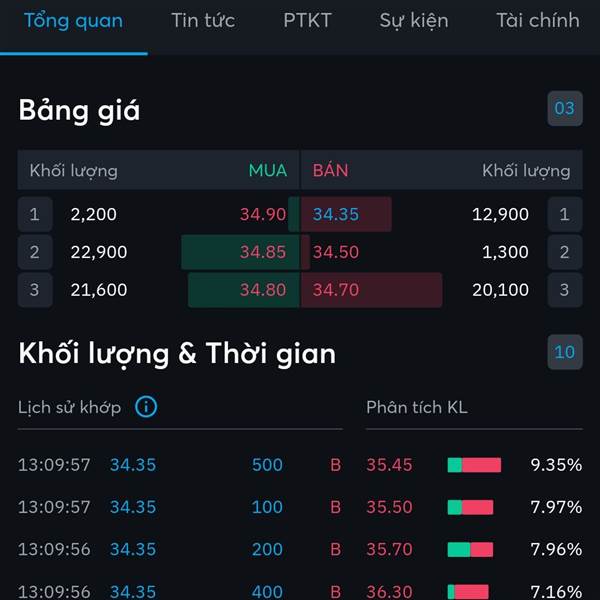The image size is (600, 600).
Task: Open the Tài chính tab
Action: [x=537, y=21]
